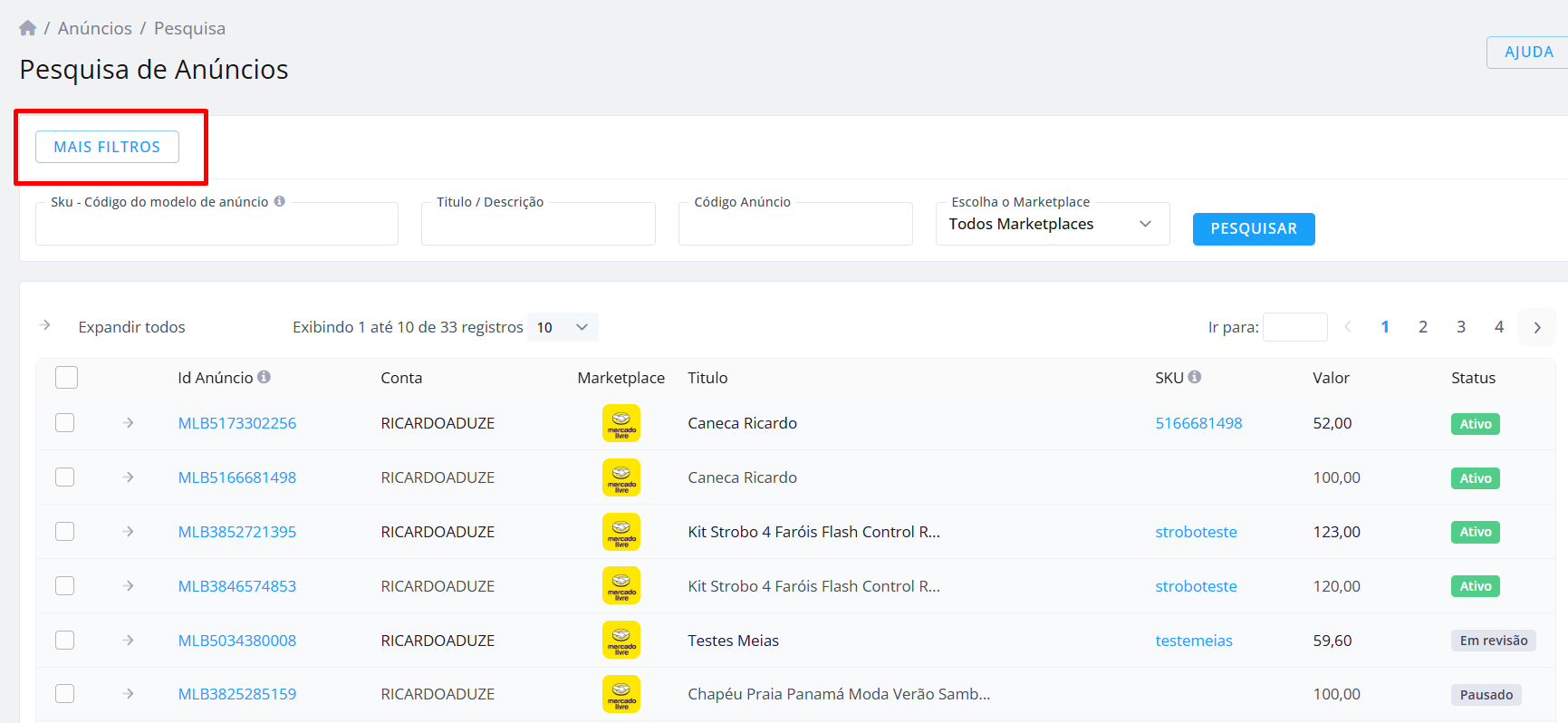Go to next page with right chevron
The image size is (1568, 723).
1537,327
